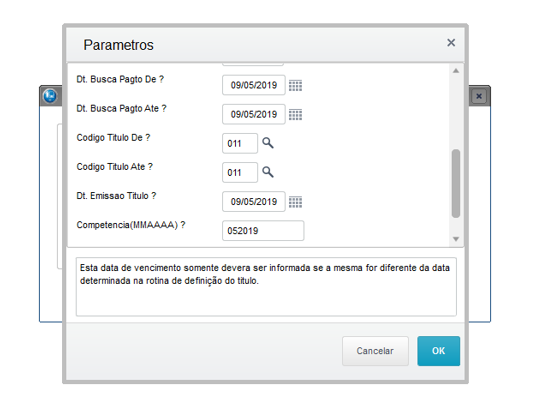
Task: Click the globe application icon behind the dialog
Action: click(50, 96)
